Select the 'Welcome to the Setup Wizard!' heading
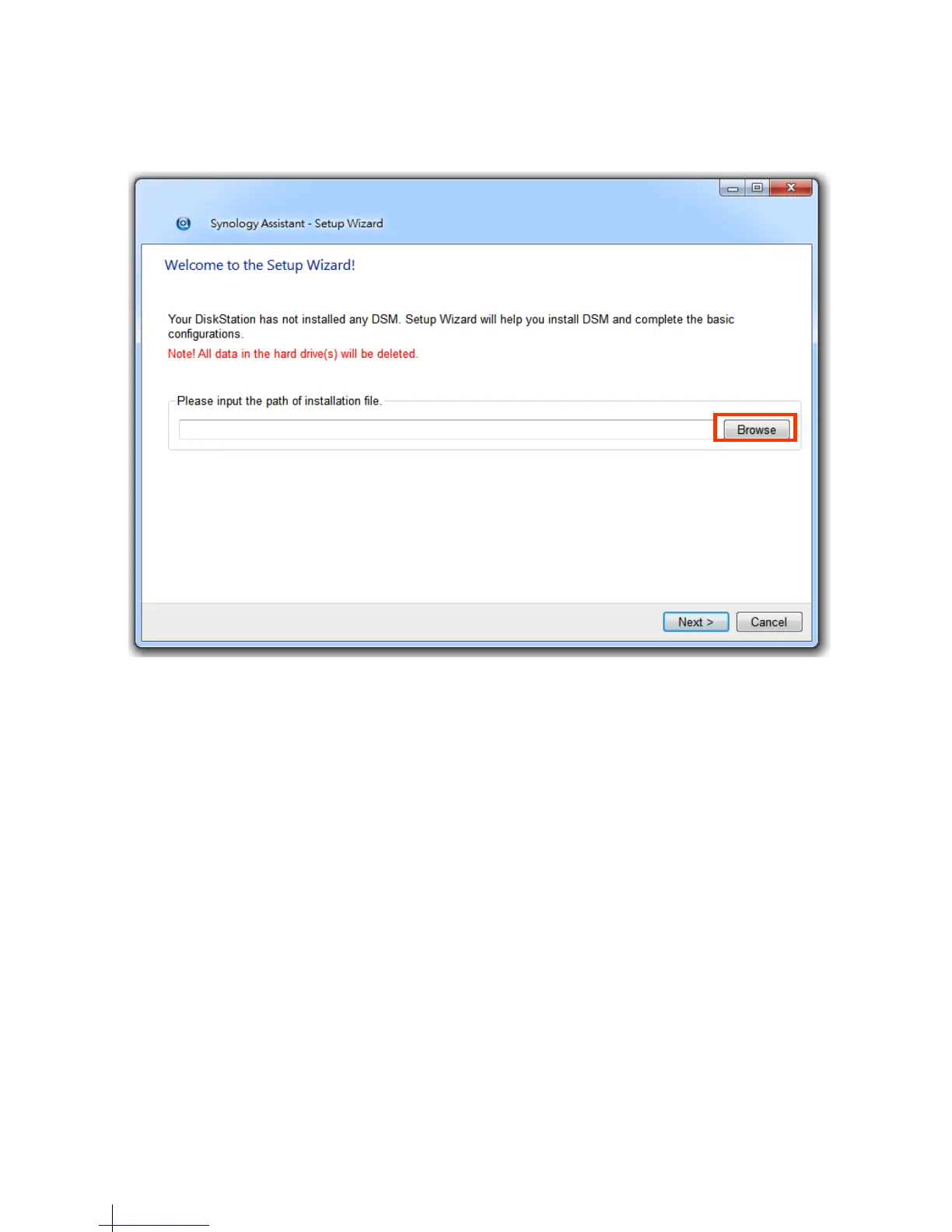The width and height of the screenshot is (952, 1232). (x=260, y=265)
